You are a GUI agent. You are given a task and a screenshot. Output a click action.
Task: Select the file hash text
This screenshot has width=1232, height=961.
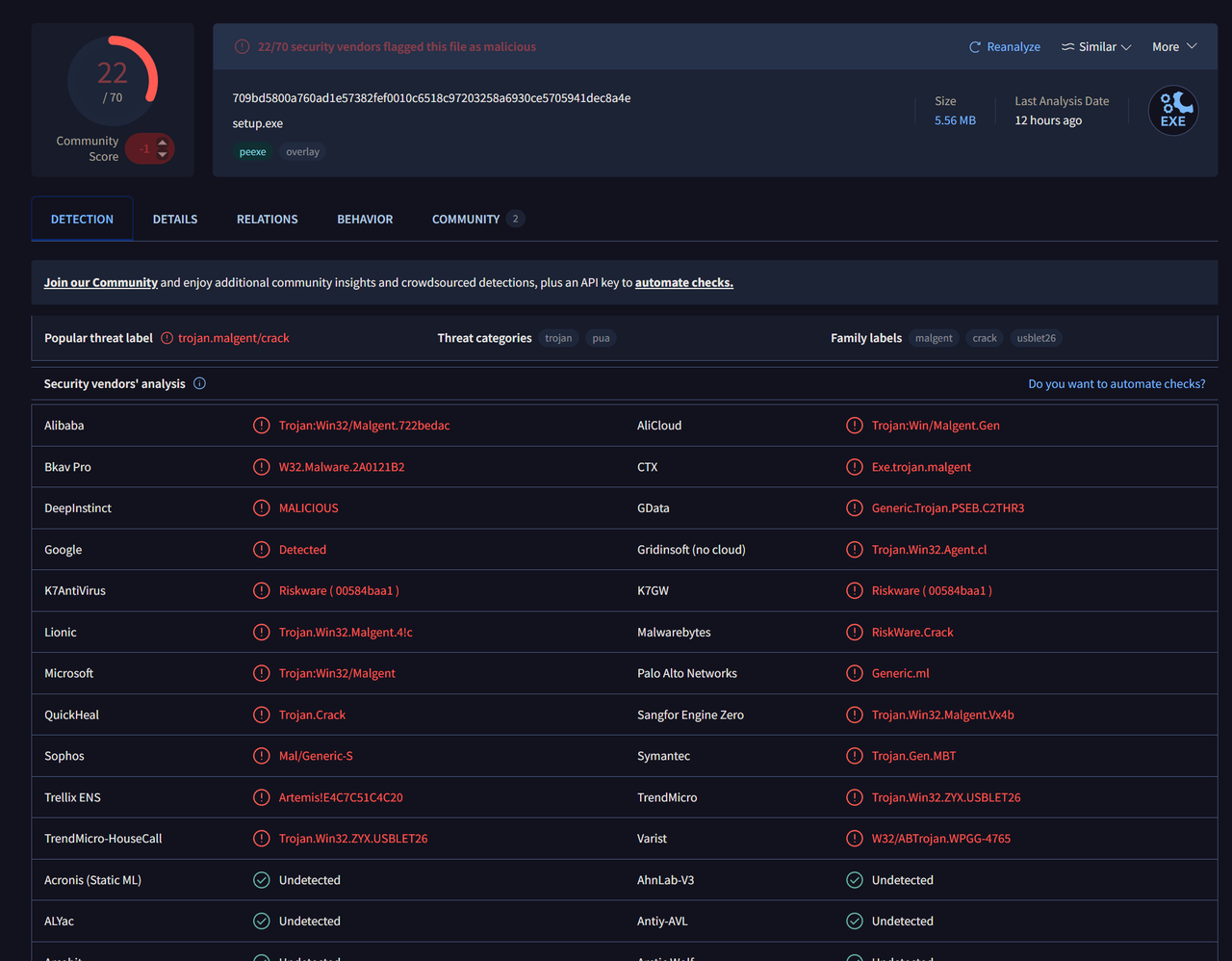pos(431,98)
